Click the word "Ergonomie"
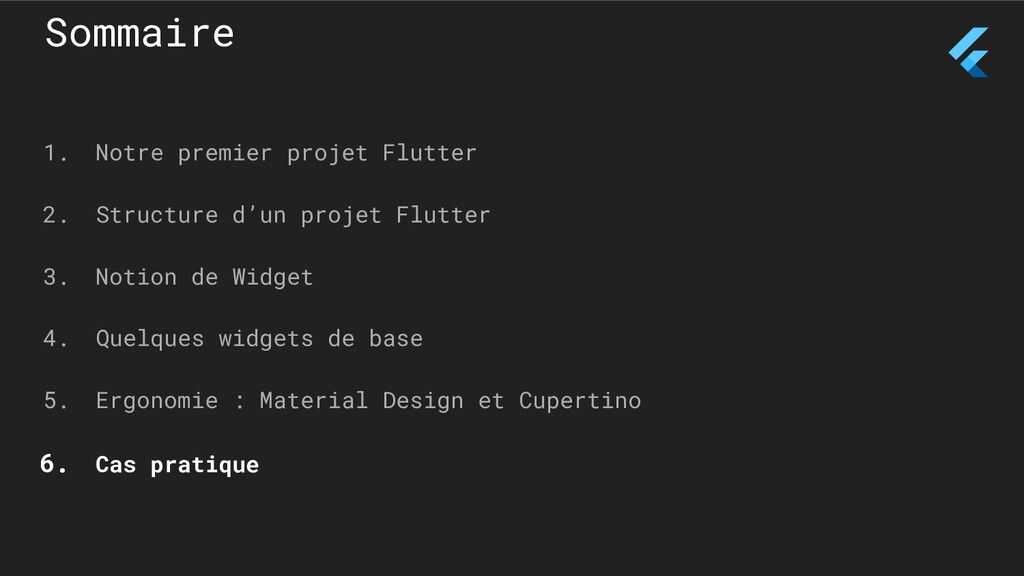The height and width of the screenshot is (576, 1024). click(157, 401)
